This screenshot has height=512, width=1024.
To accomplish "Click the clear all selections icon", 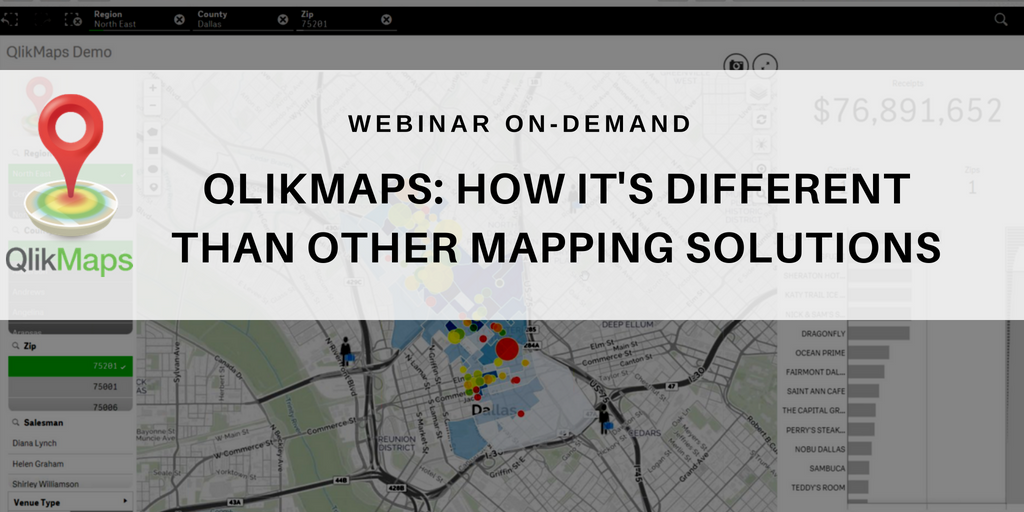I will 72,20.
